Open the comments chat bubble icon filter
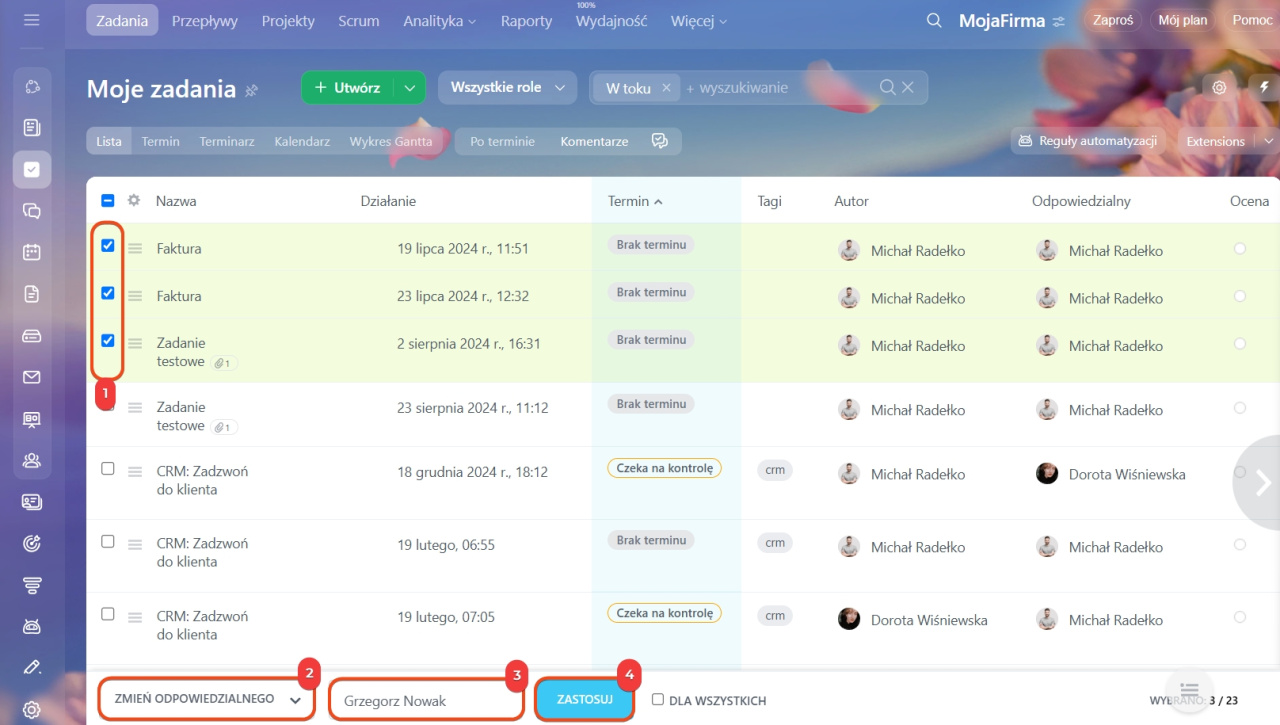This screenshot has height=725, width=1280. 659,141
